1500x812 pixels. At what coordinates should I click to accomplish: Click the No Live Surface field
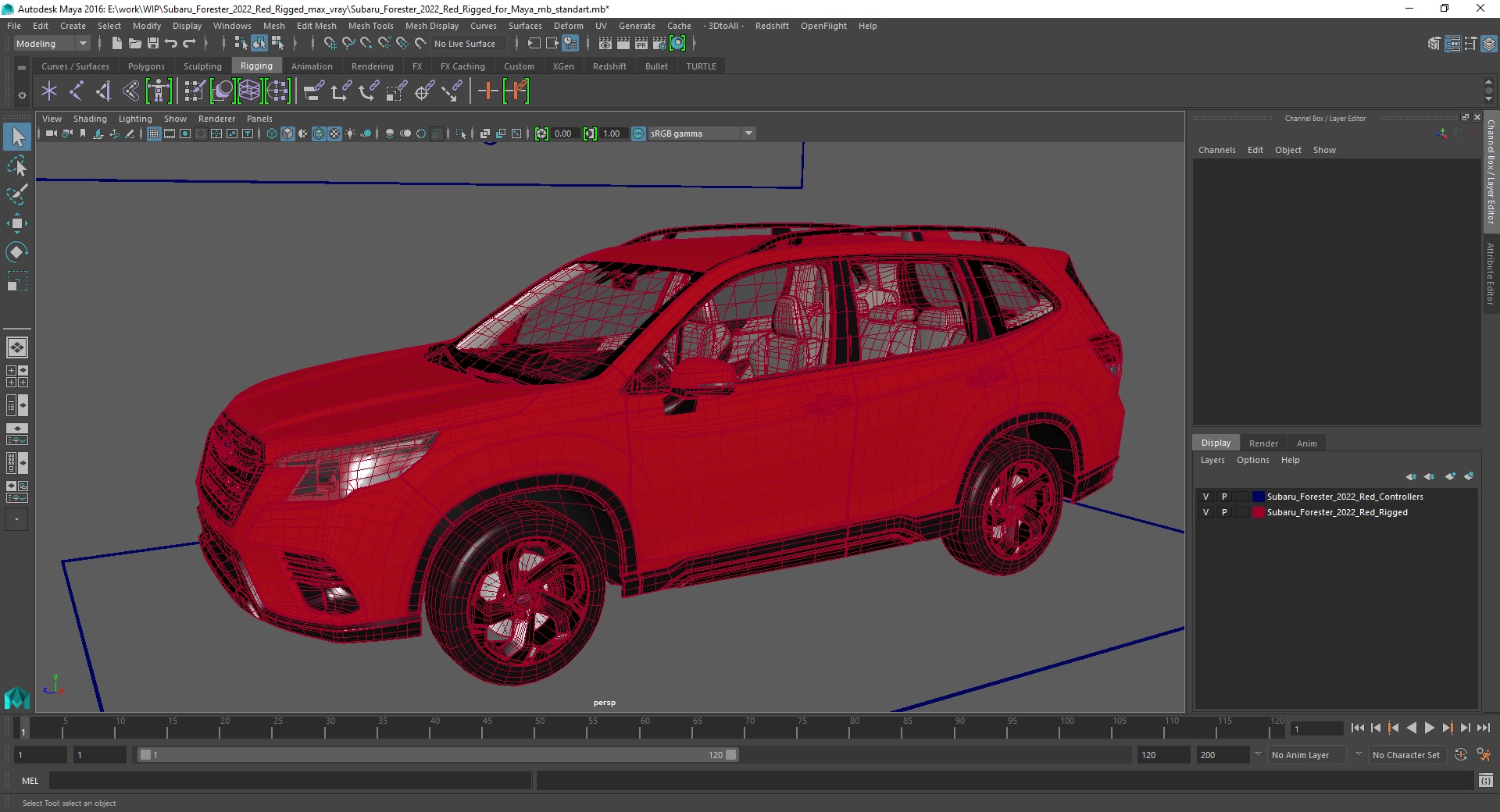469,44
